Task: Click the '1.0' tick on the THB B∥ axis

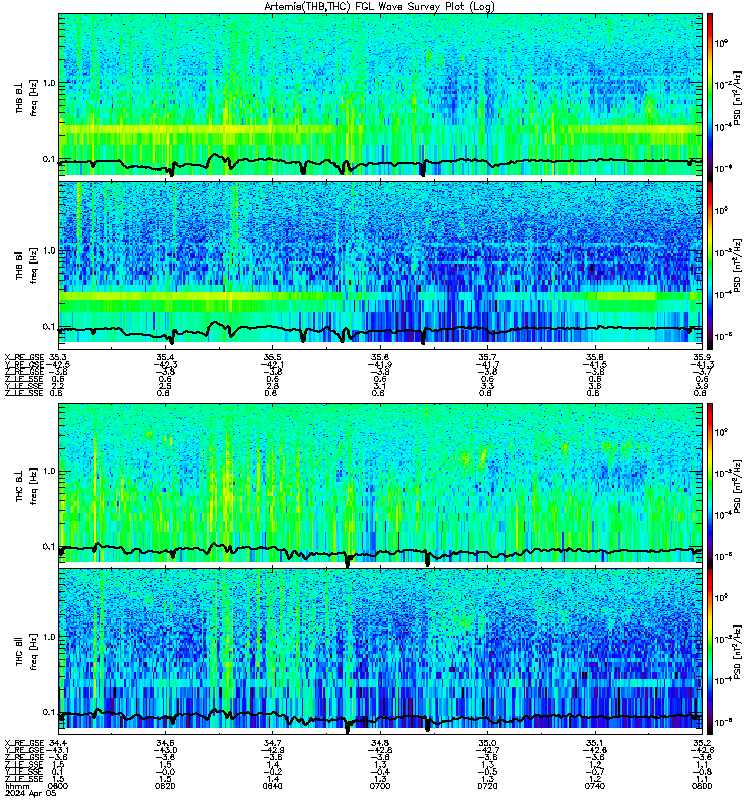Action: (x=48, y=251)
